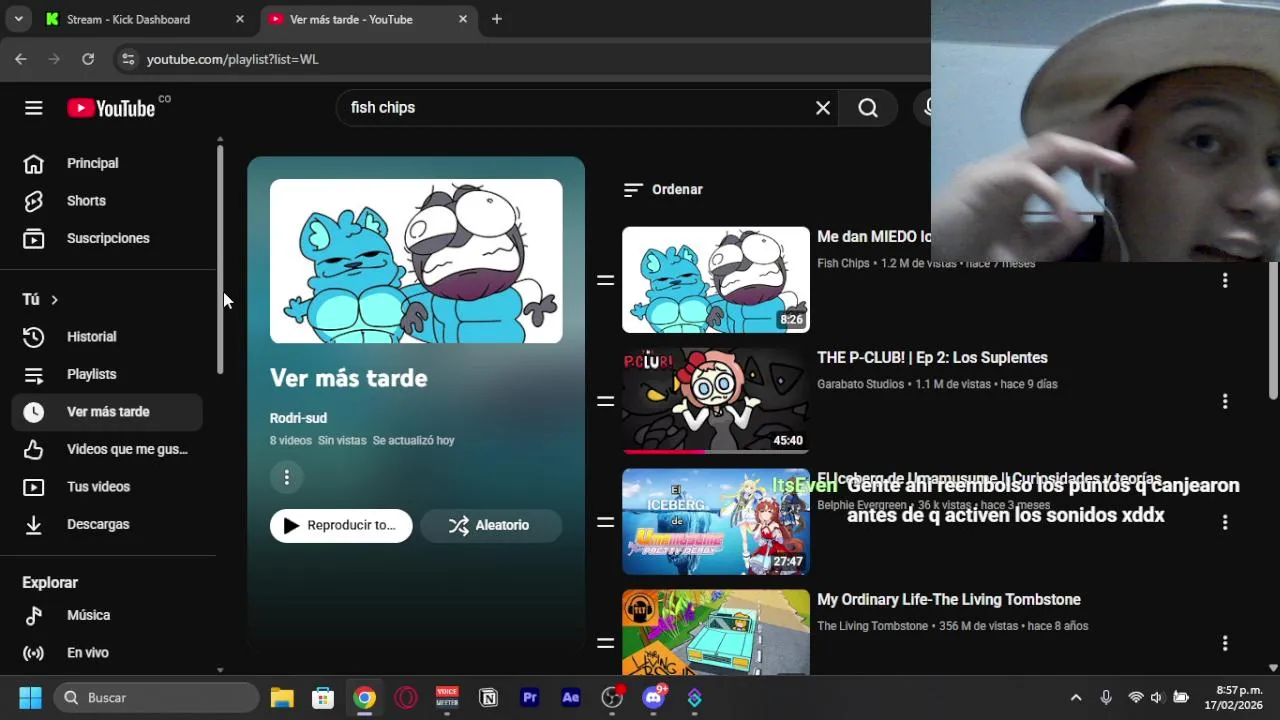Open Videos que me gustan
This screenshot has height=720, width=1280.
pyautogui.click(x=107, y=449)
